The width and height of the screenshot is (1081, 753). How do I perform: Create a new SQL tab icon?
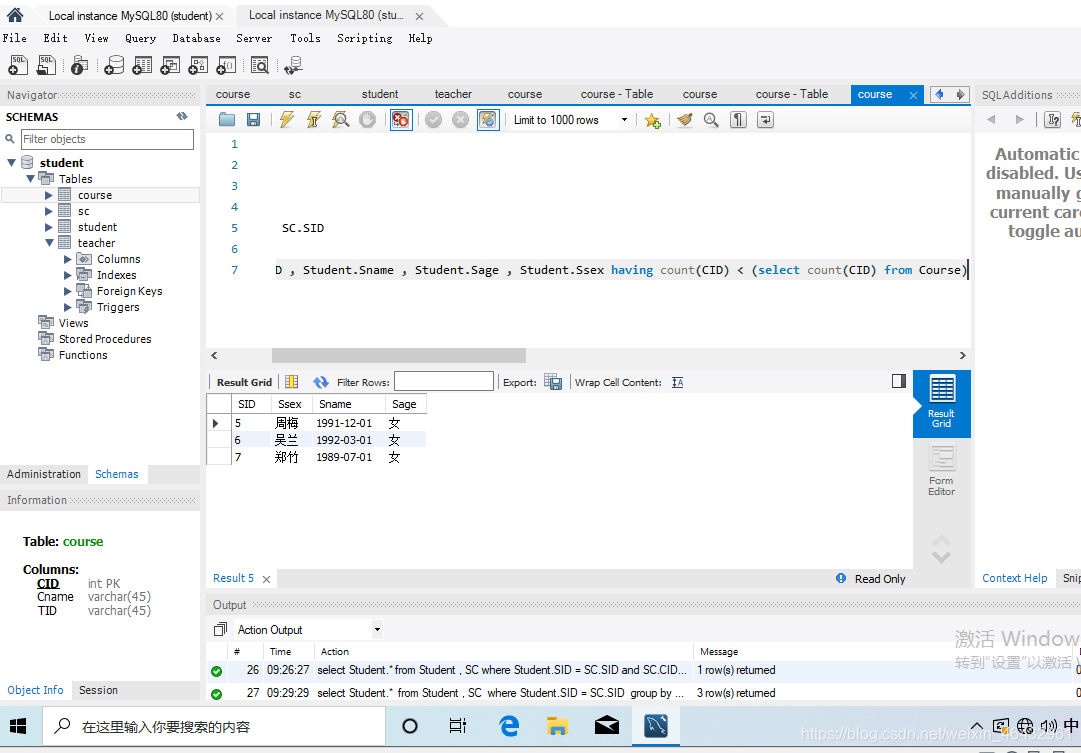18,65
